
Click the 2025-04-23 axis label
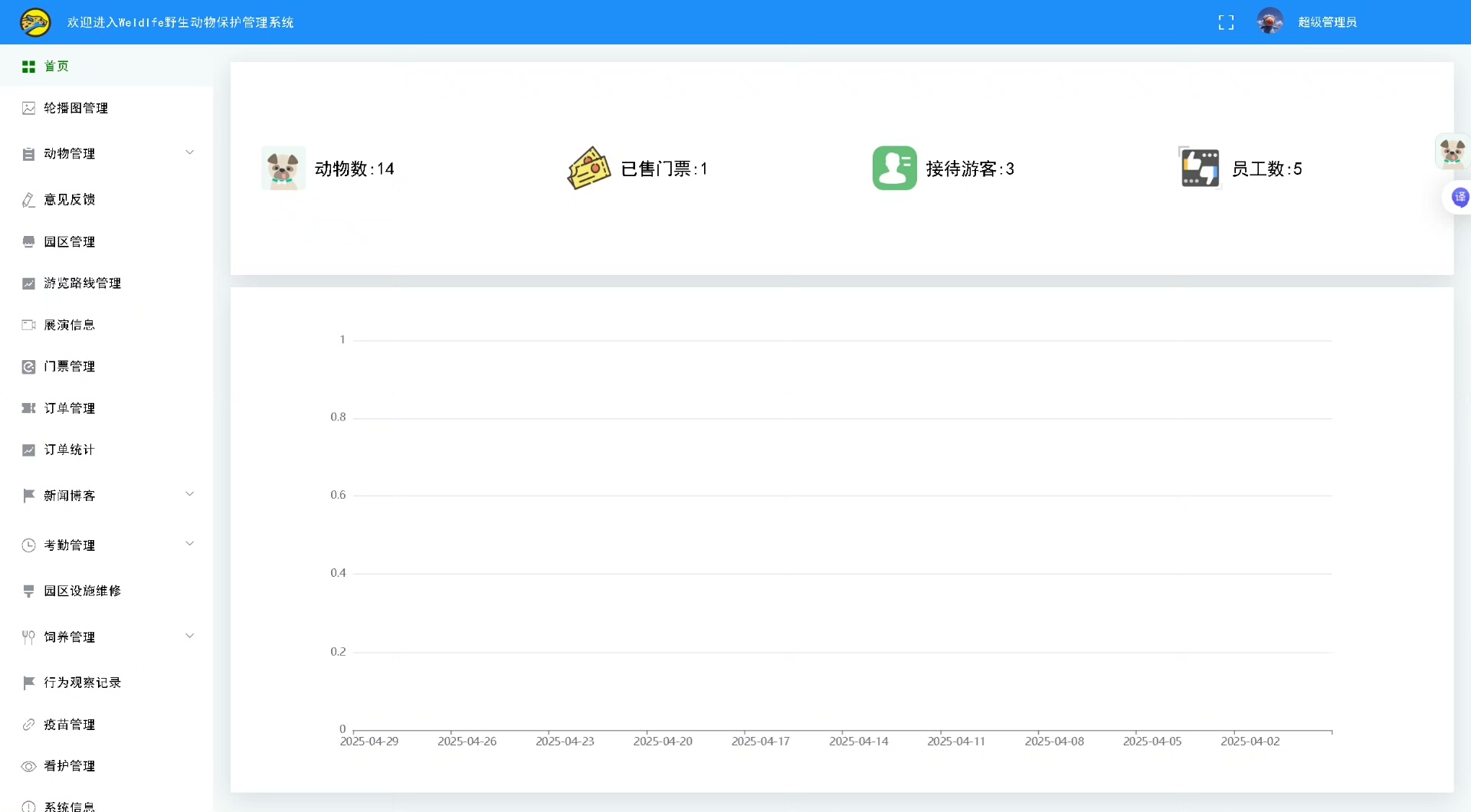(565, 742)
